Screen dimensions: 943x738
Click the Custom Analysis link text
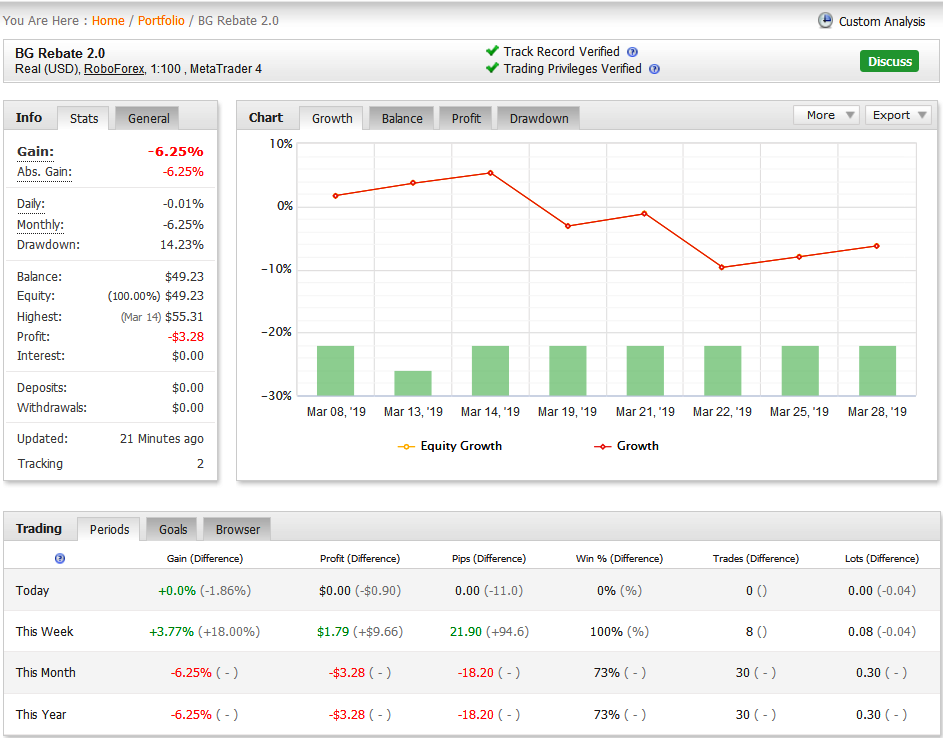(x=882, y=22)
